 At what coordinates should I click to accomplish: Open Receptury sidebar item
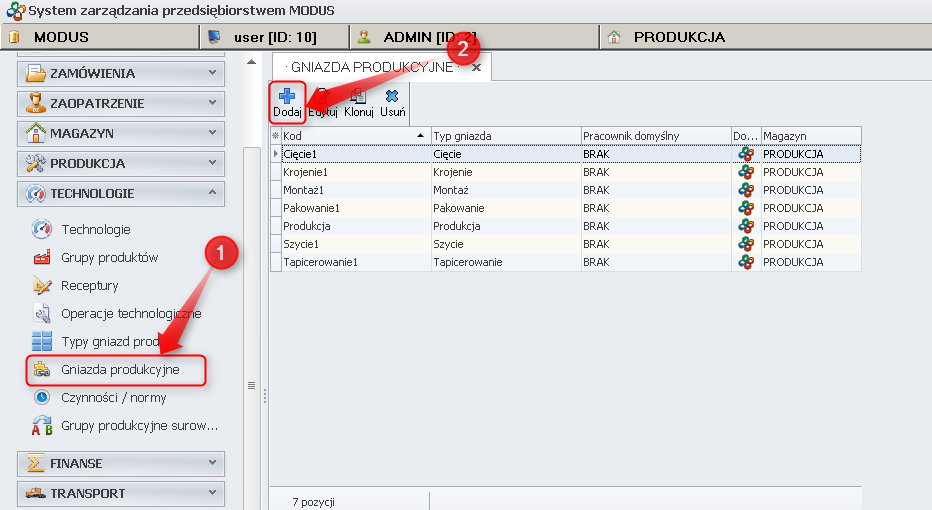click(89, 285)
